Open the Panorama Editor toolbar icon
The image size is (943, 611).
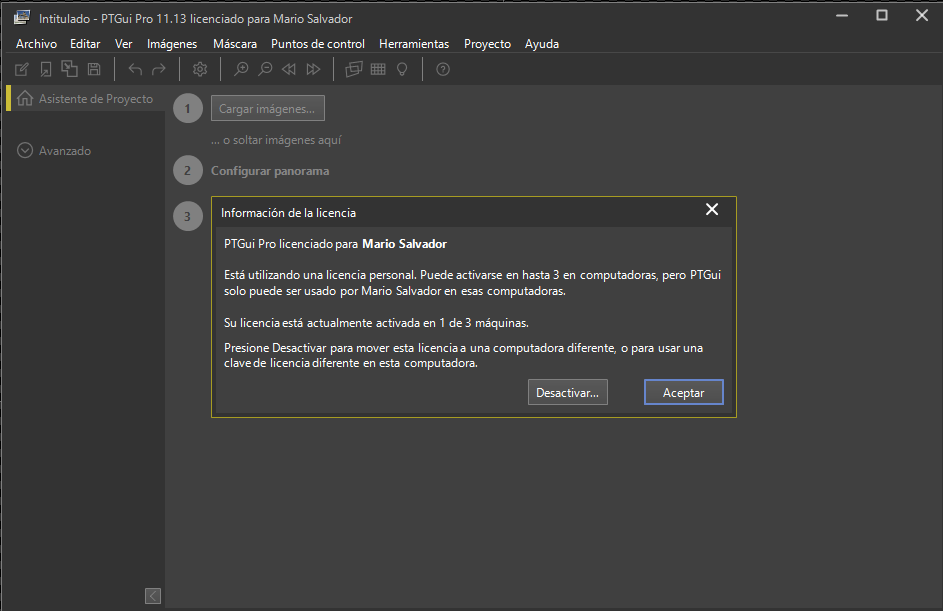354,69
